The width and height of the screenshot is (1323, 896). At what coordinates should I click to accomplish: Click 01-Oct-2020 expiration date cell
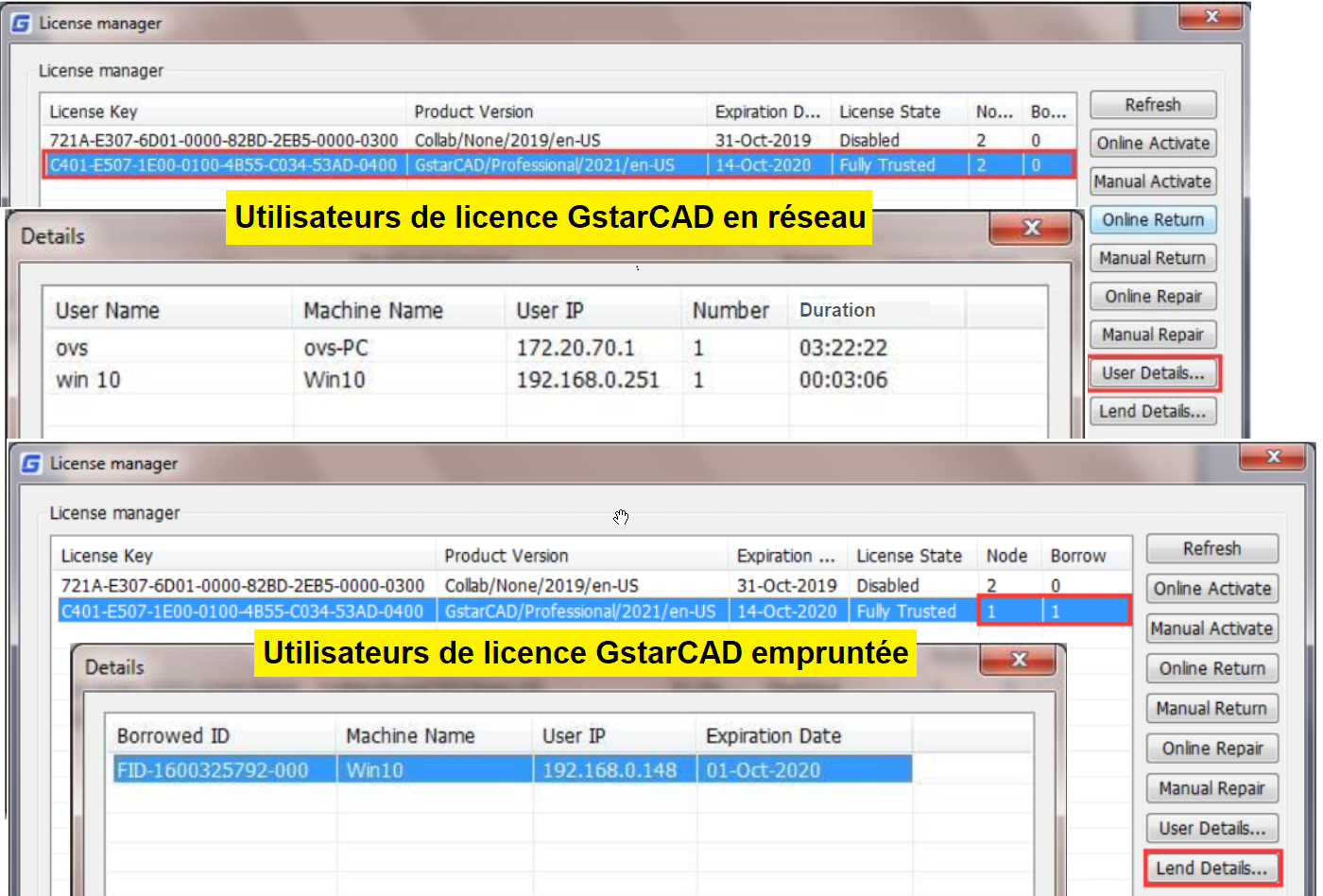tap(764, 769)
